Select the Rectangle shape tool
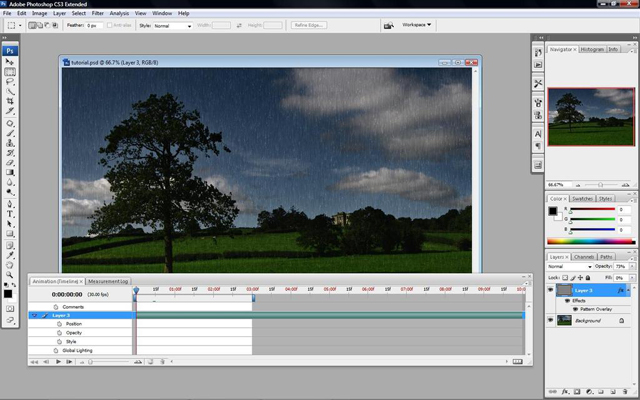The width and height of the screenshot is (640, 400). tap(10, 234)
